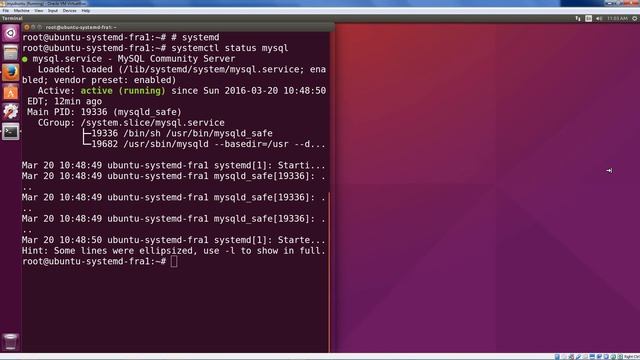Screen dimensions: 640x360
Task: Open the VirtualBox Machine menu
Action: (x=22, y=11)
